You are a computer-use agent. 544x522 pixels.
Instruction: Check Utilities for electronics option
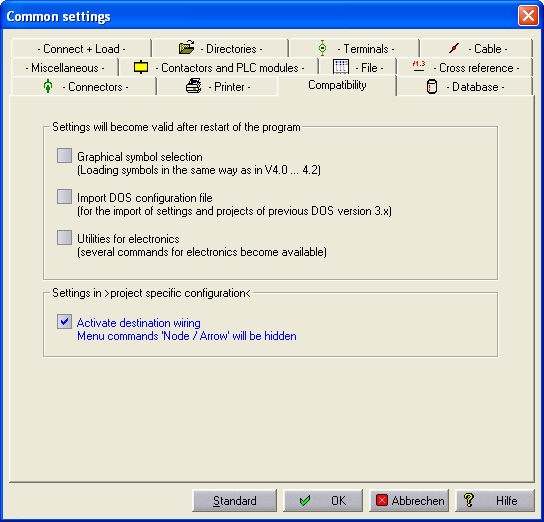pyautogui.click(x=65, y=238)
